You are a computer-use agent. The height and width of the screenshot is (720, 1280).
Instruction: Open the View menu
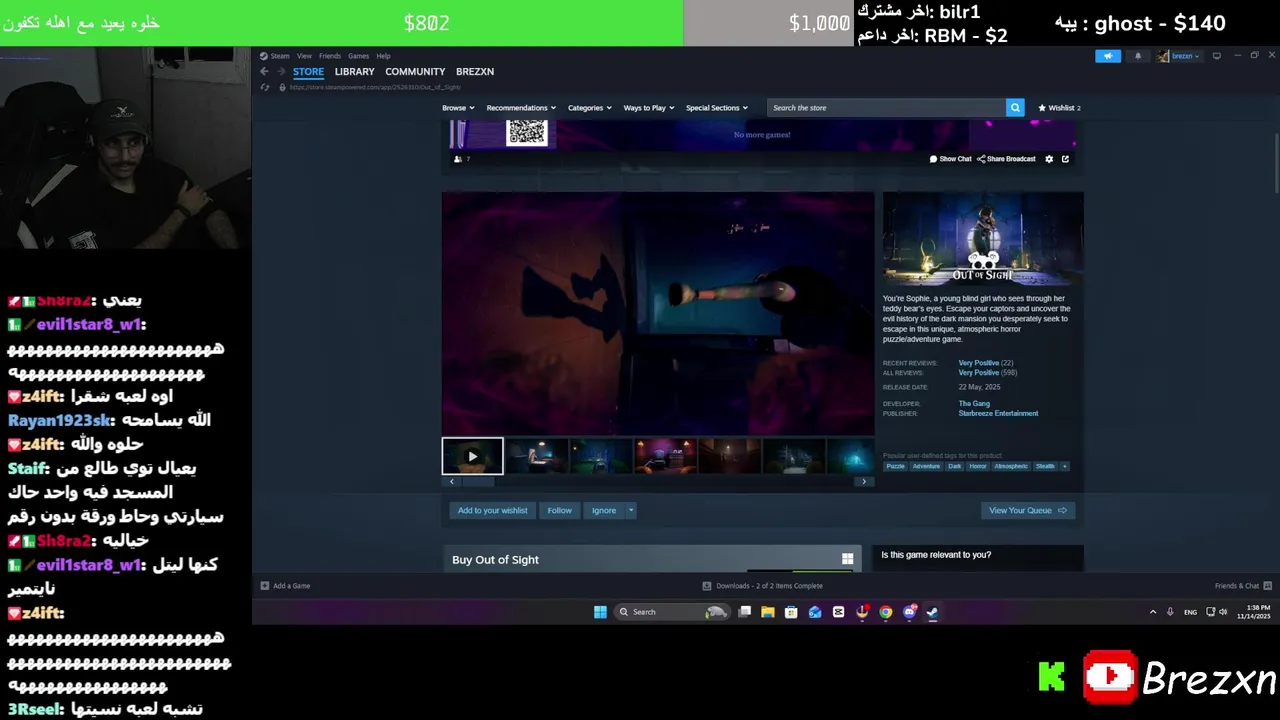coord(304,56)
